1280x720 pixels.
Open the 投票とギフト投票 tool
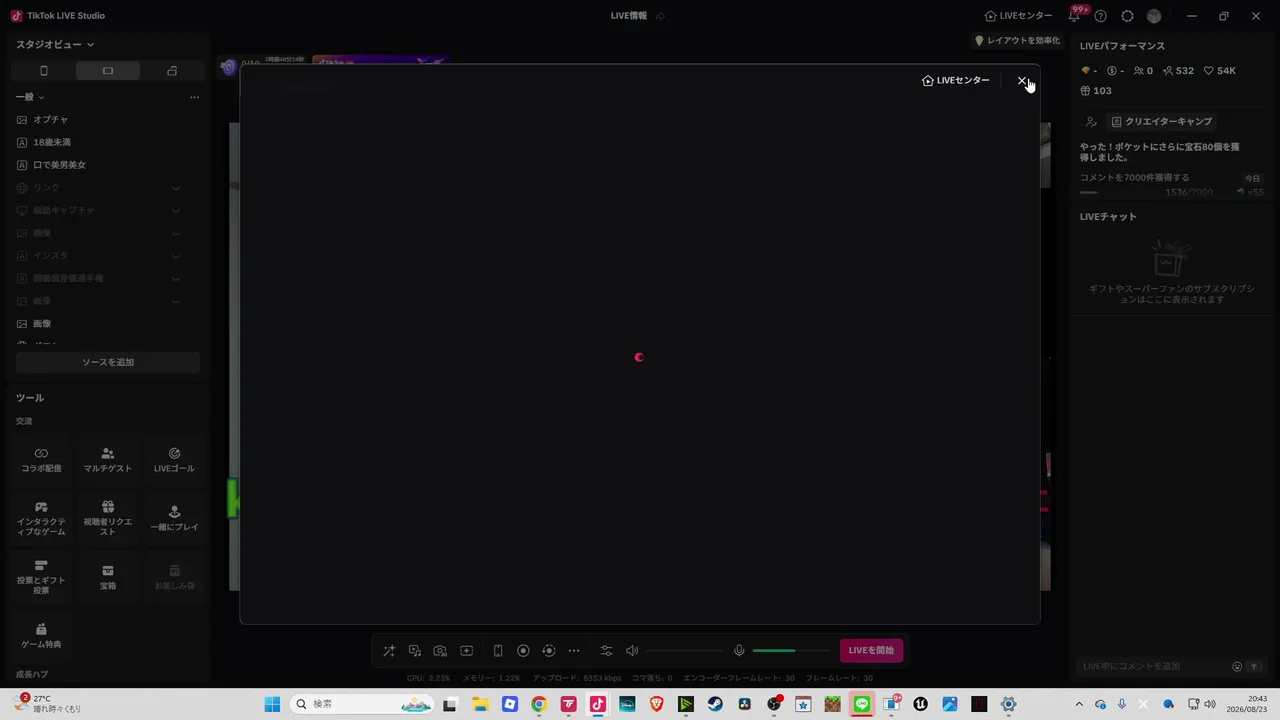(x=41, y=577)
